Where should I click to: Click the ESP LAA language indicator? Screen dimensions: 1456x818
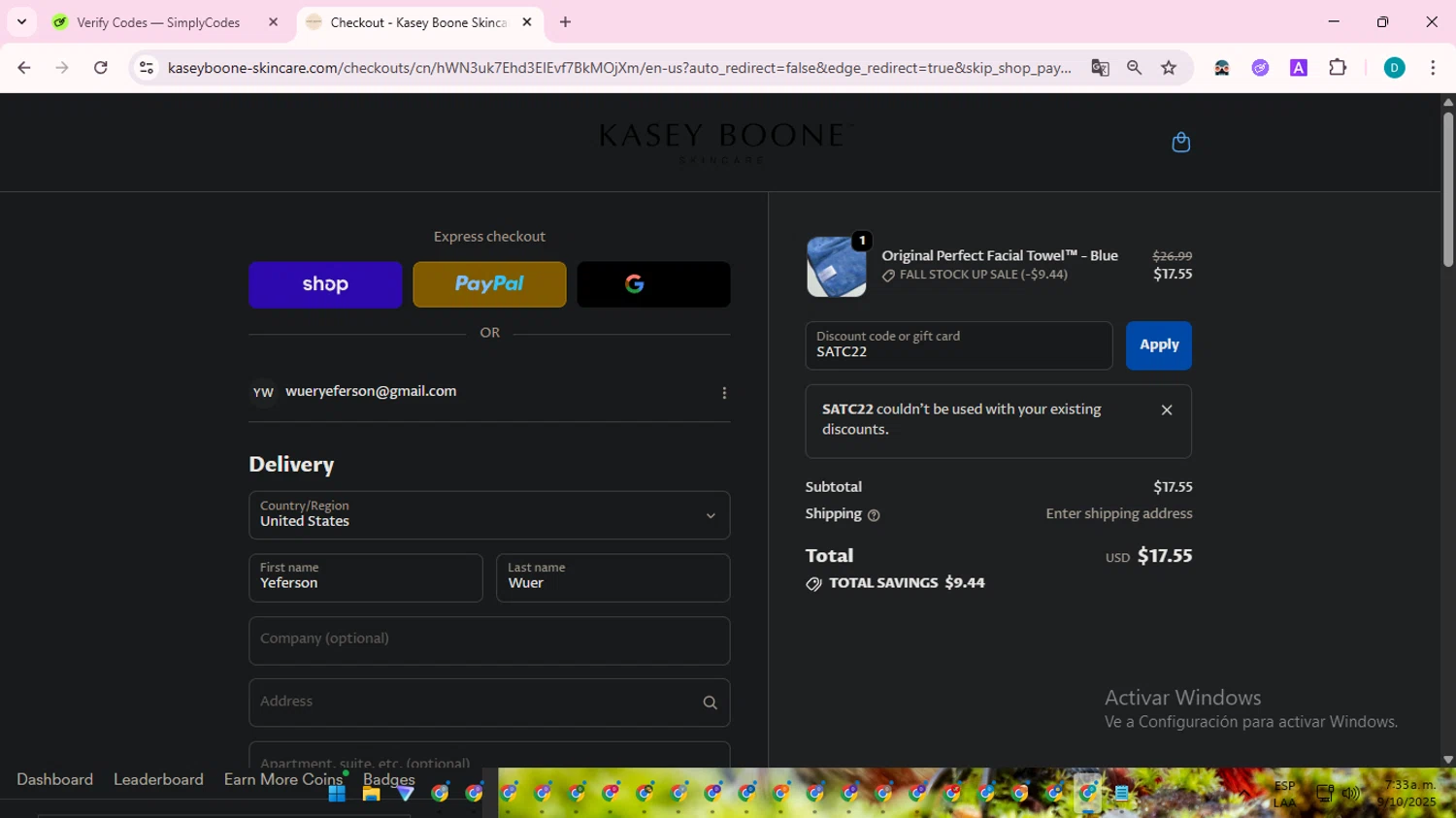[x=1284, y=794]
